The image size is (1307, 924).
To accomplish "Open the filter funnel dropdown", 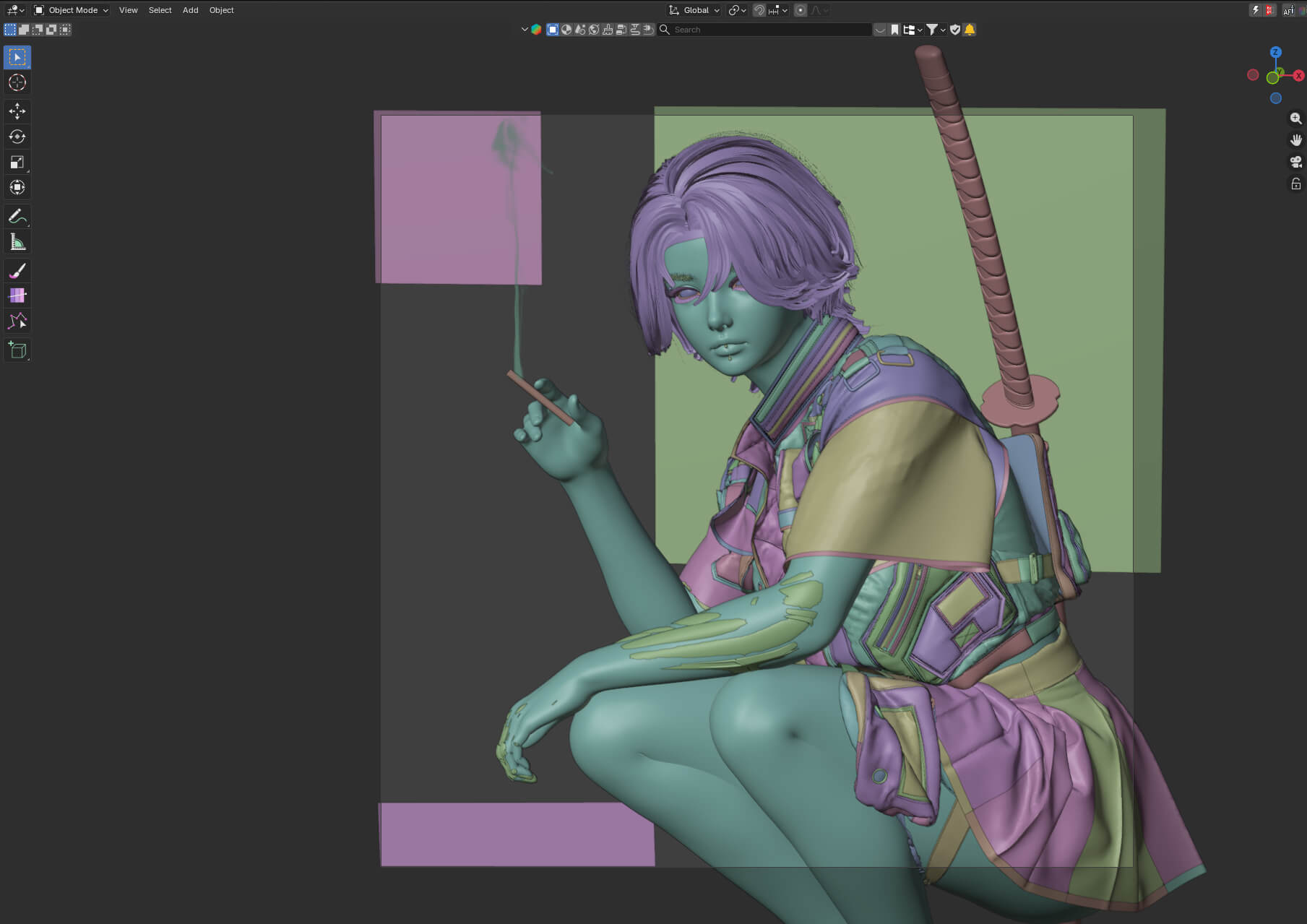I will [x=936, y=30].
